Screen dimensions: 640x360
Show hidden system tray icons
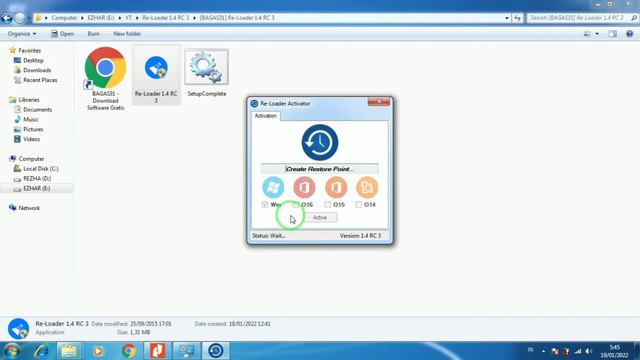543,351
